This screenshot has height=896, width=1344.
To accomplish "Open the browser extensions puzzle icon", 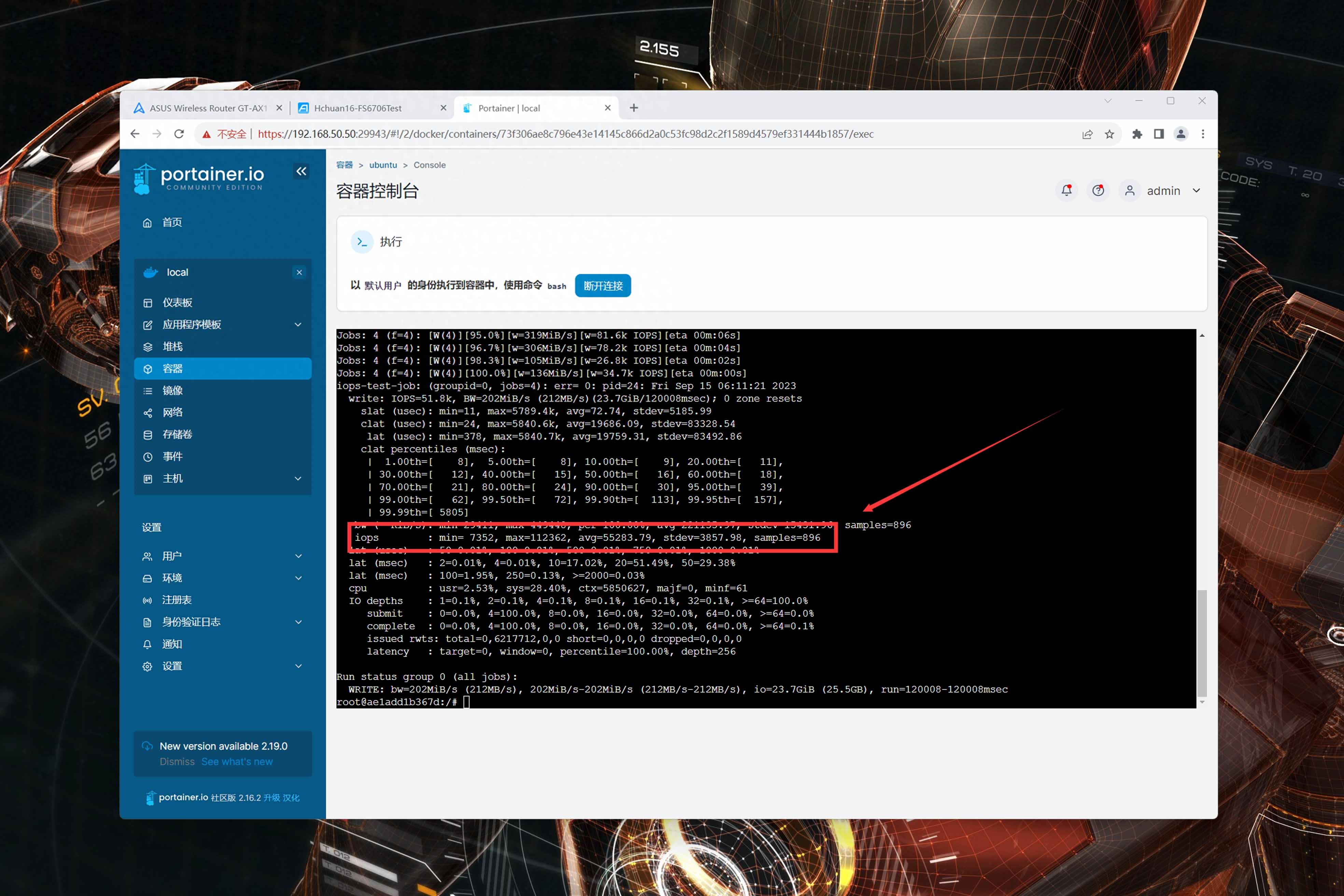I will [x=1137, y=134].
